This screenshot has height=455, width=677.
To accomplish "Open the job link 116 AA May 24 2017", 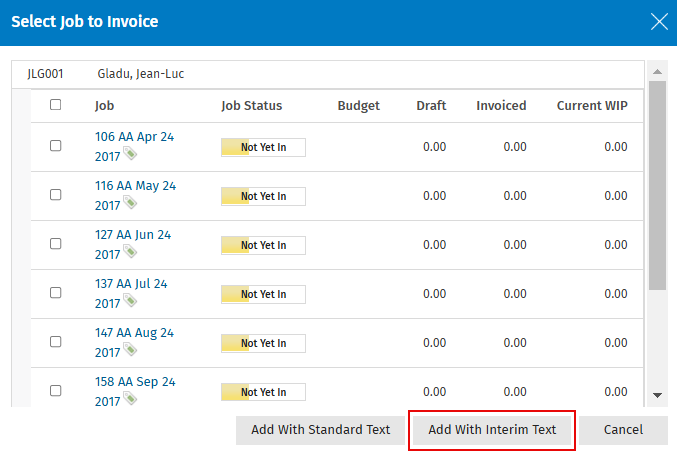I will point(135,195).
